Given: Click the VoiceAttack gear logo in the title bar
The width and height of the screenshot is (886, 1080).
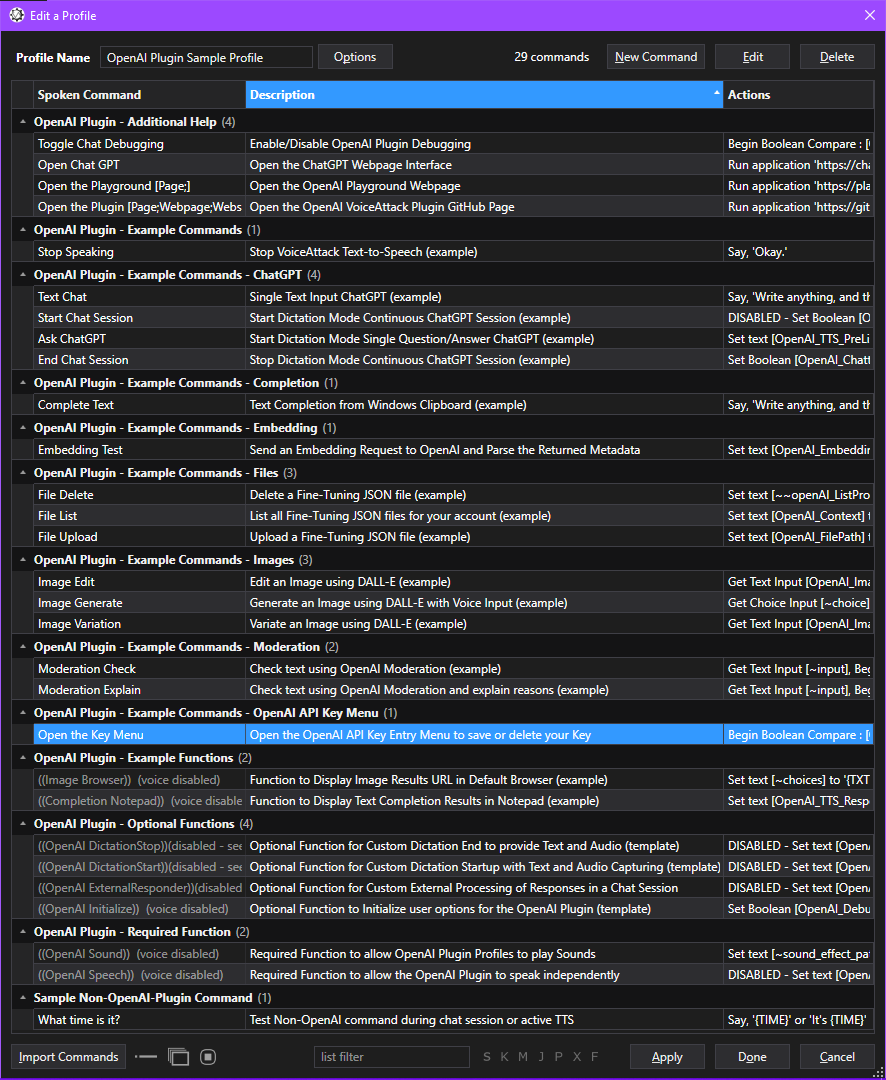Looking at the screenshot, I should click(14, 15).
